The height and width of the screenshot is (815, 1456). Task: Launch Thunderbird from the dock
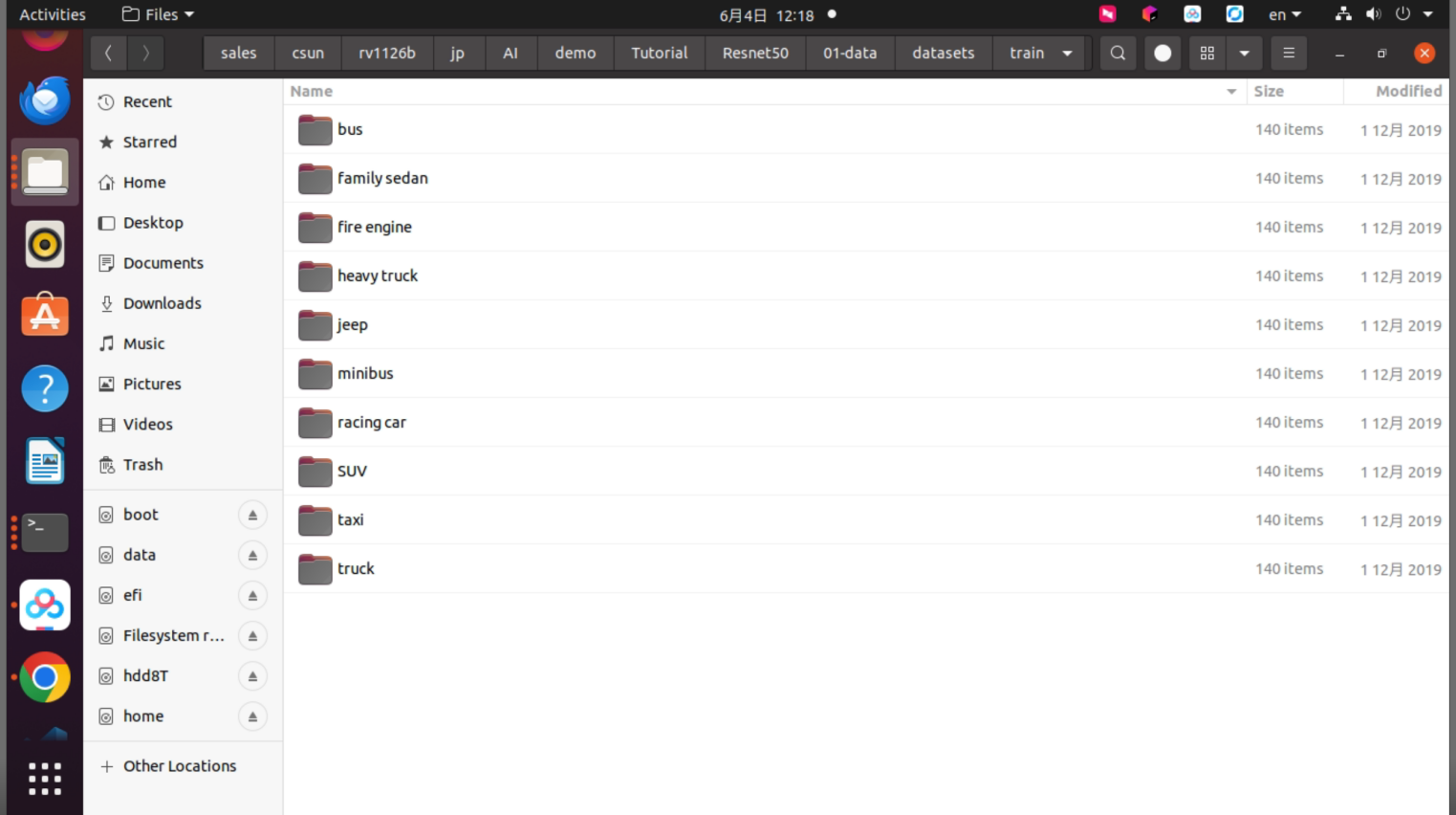tap(45, 100)
